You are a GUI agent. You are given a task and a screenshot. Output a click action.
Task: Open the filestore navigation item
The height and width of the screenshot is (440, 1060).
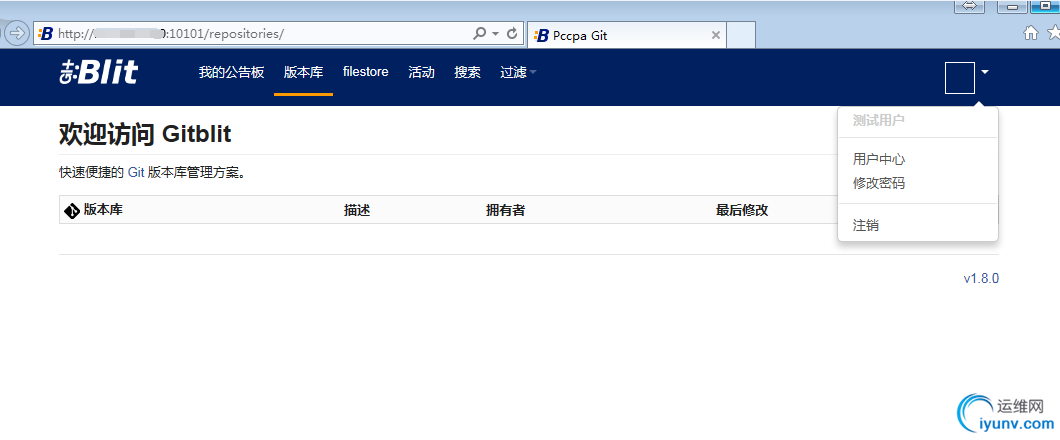point(366,72)
